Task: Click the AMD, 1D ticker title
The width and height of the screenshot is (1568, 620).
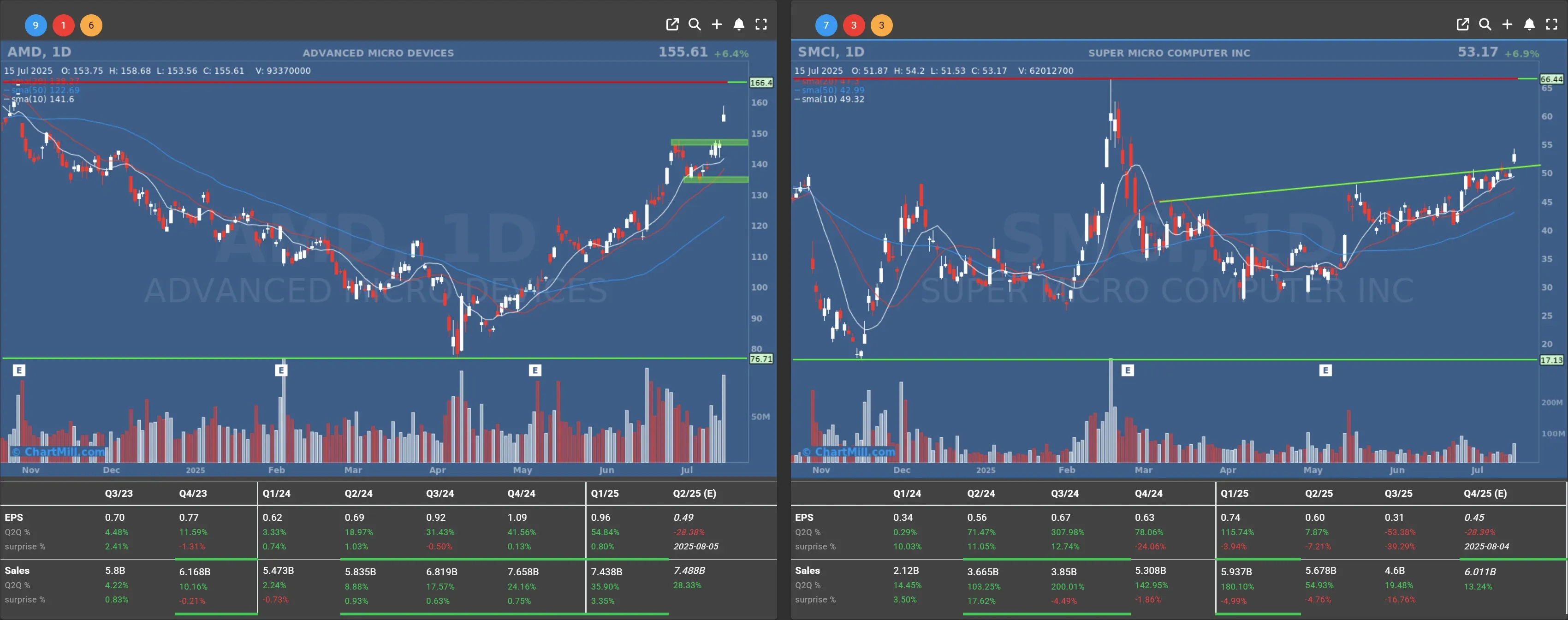Action: [x=40, y=52]
